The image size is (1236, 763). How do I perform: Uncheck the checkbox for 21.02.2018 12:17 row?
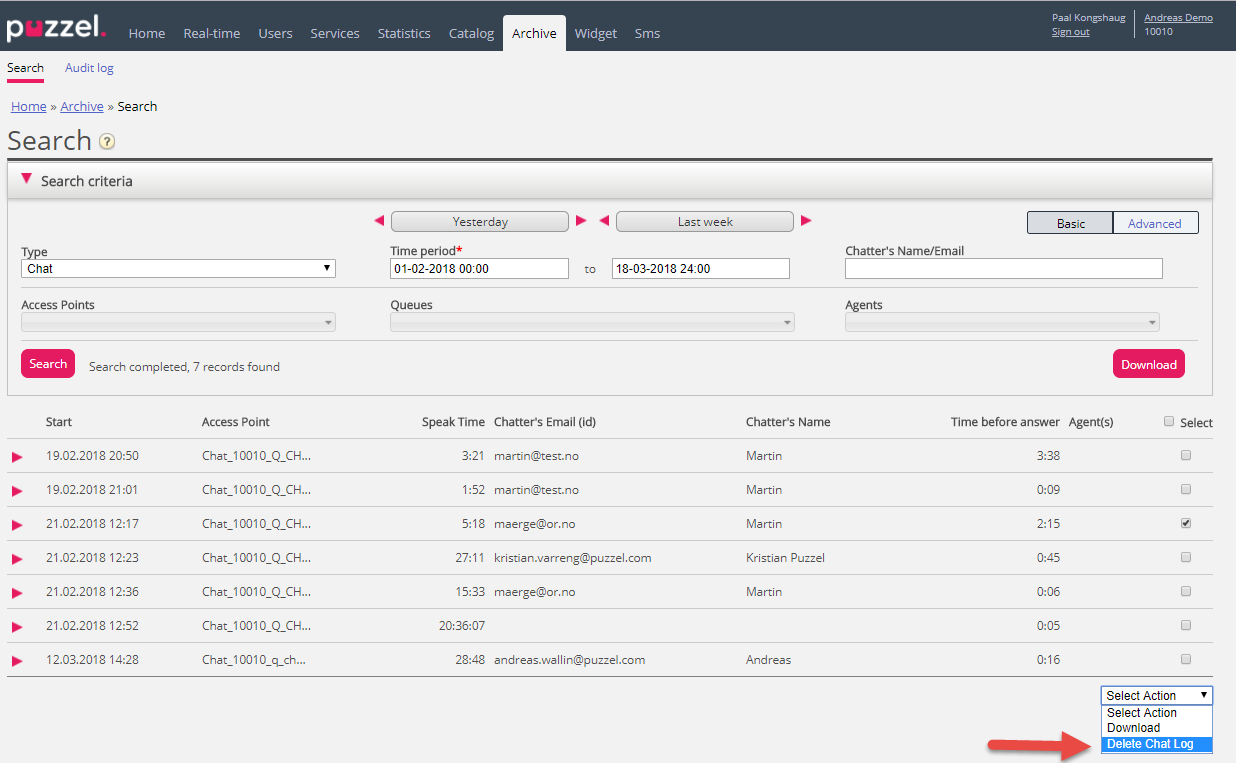coord(1186,523)
